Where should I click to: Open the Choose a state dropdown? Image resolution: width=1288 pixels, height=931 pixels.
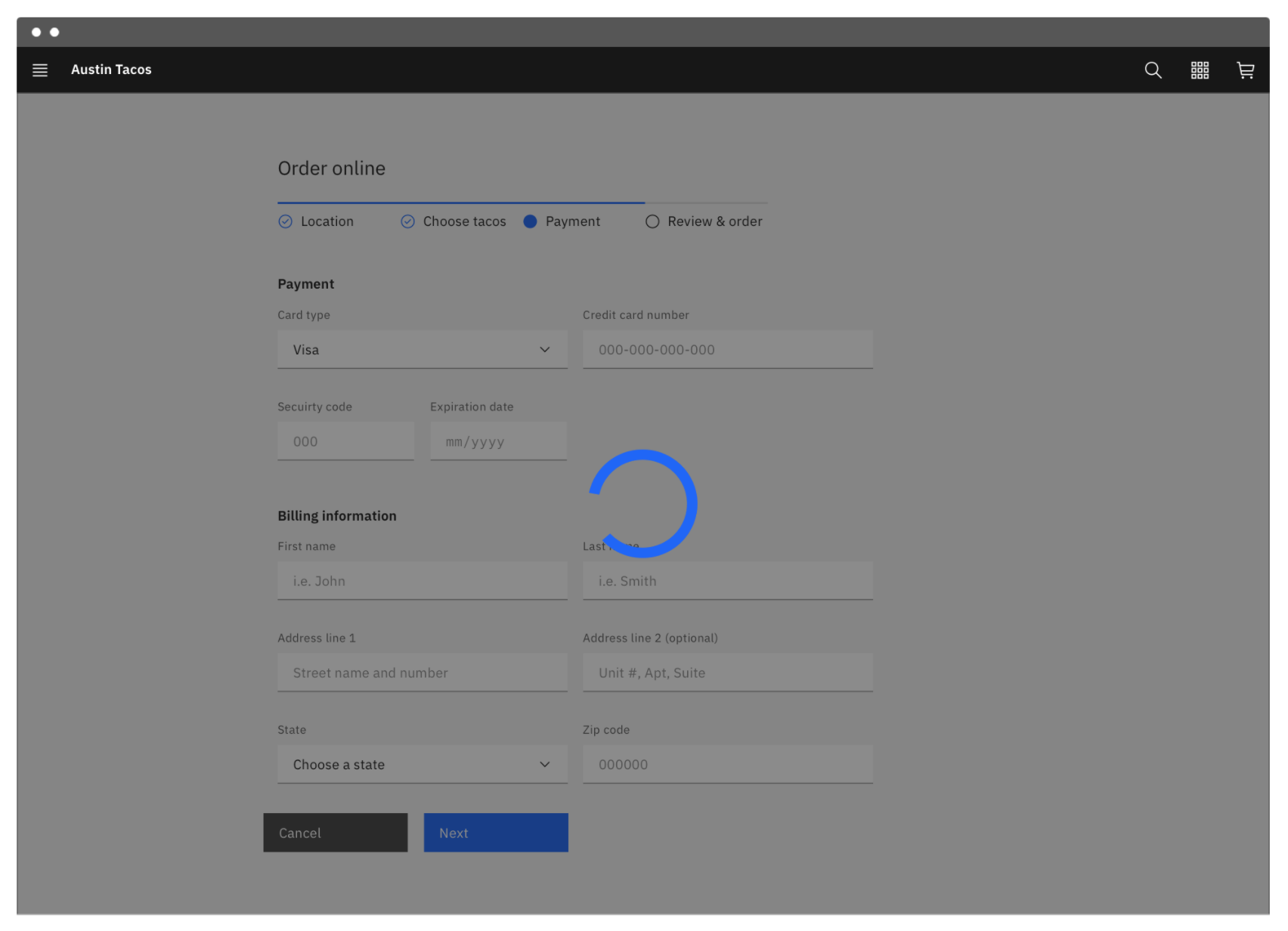tap(422, 764)
